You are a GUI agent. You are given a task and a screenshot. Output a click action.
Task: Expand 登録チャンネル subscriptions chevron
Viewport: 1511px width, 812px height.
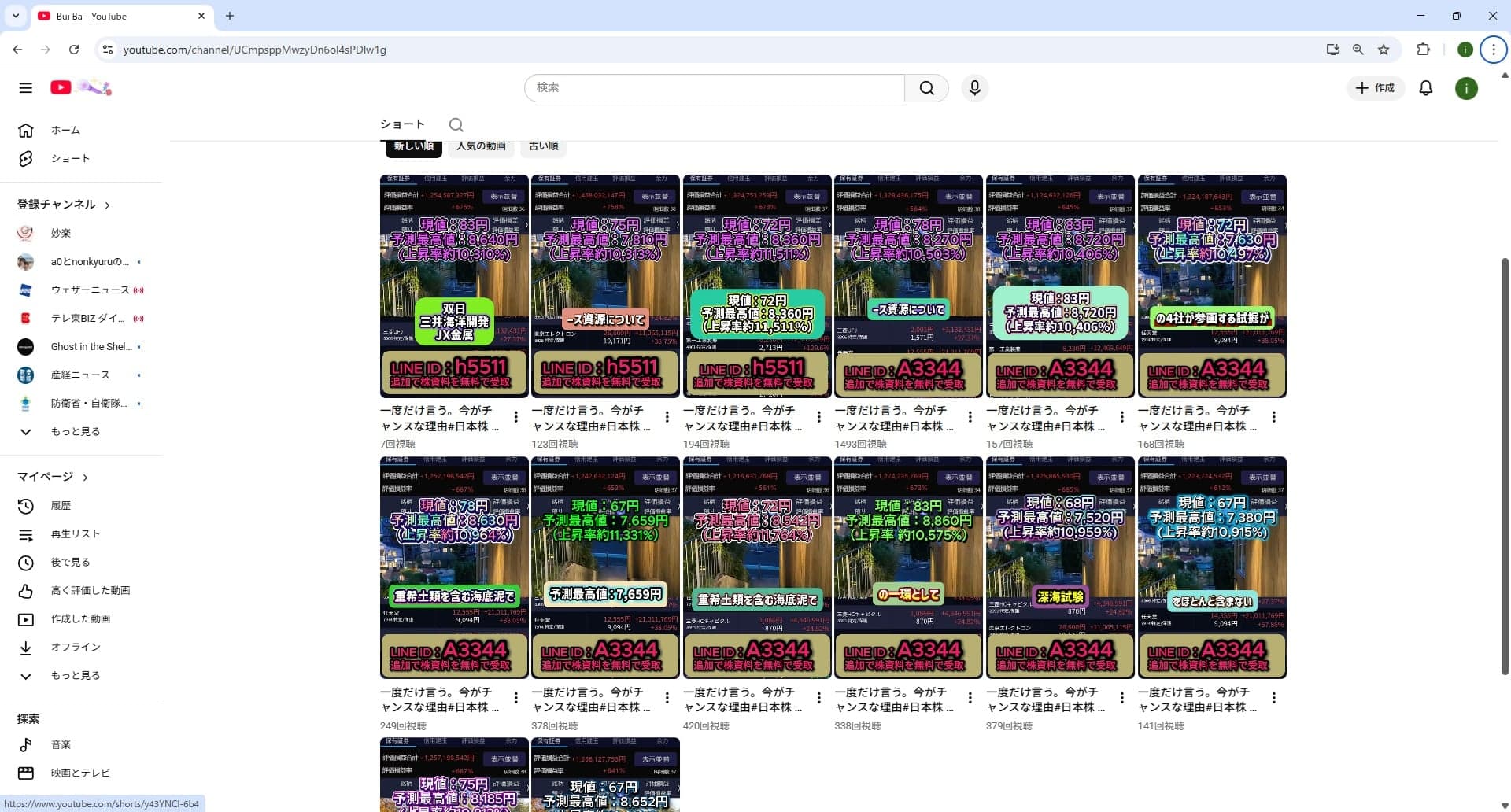pos(108,205)
